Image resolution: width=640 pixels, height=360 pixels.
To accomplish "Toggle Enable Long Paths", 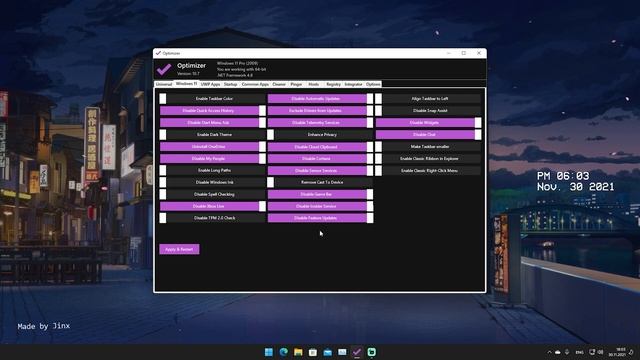I will coord(212,170).
